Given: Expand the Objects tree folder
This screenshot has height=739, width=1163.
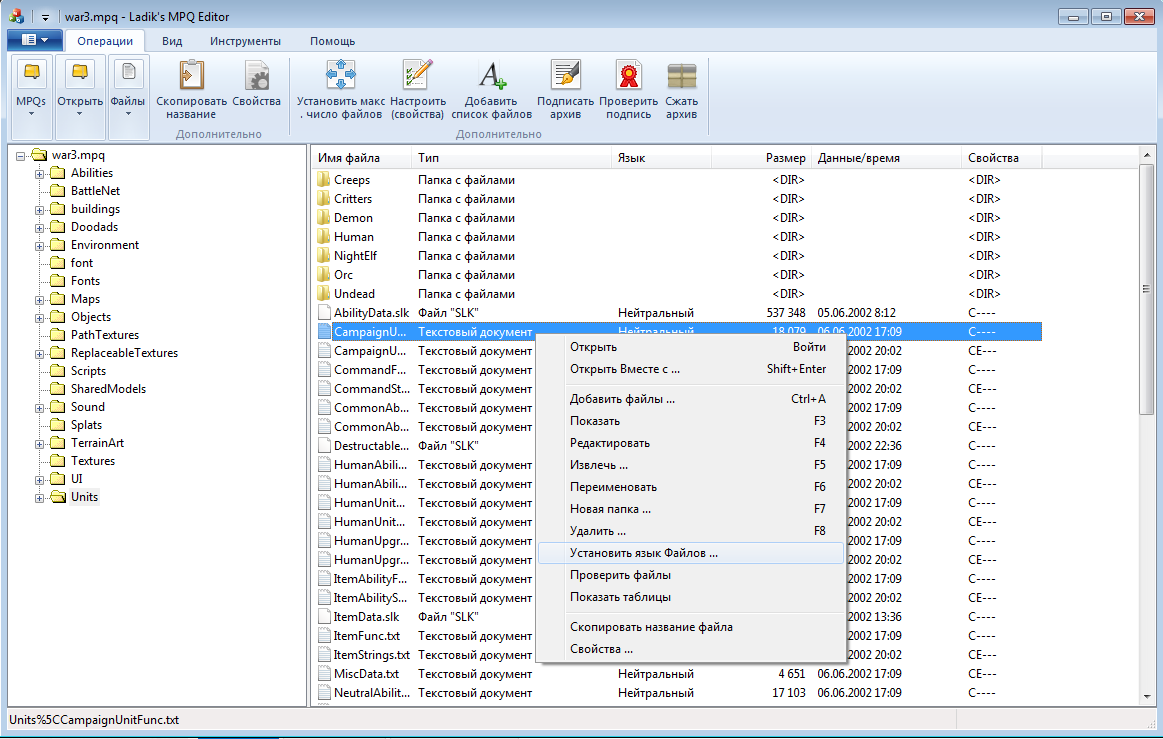Looking at the screenshot, I should [39, 318].
